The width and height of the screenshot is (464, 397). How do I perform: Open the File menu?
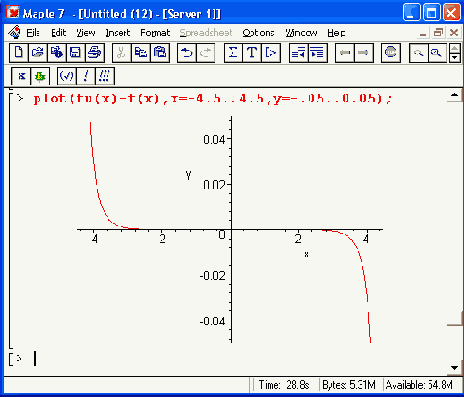(x=33, y=33)
